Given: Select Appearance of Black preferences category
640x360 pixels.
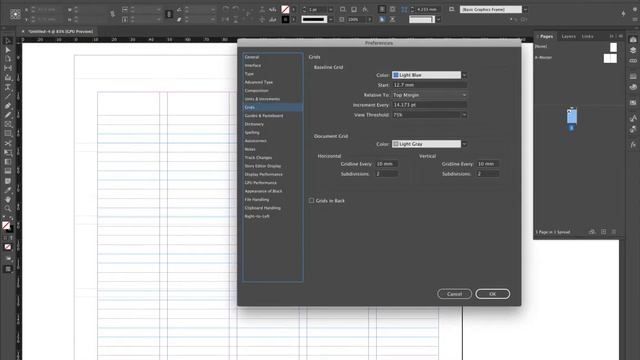Looking at the screenshot, I should [263, 191].
